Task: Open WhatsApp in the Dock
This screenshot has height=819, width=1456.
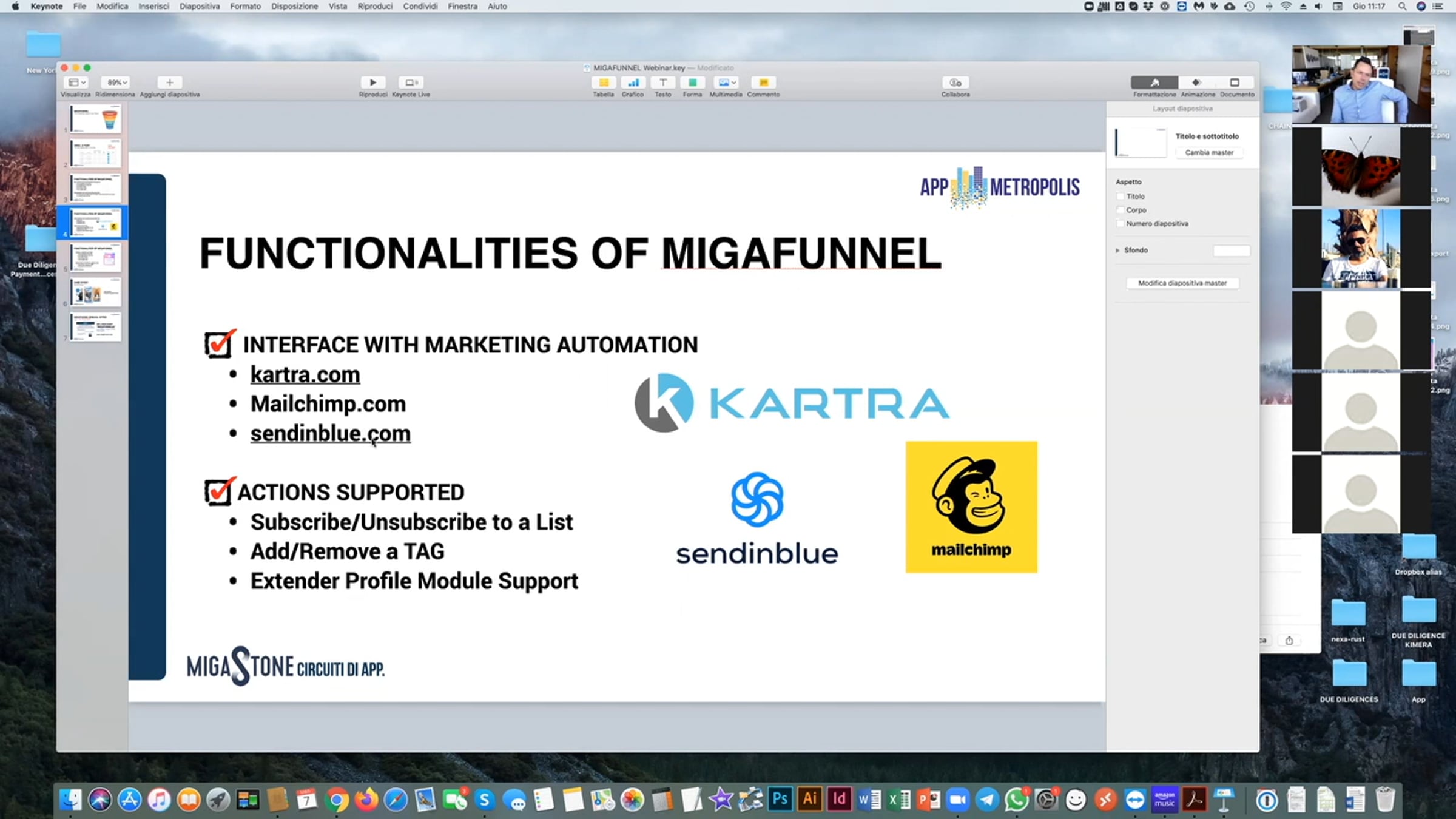Action: 1017,800
